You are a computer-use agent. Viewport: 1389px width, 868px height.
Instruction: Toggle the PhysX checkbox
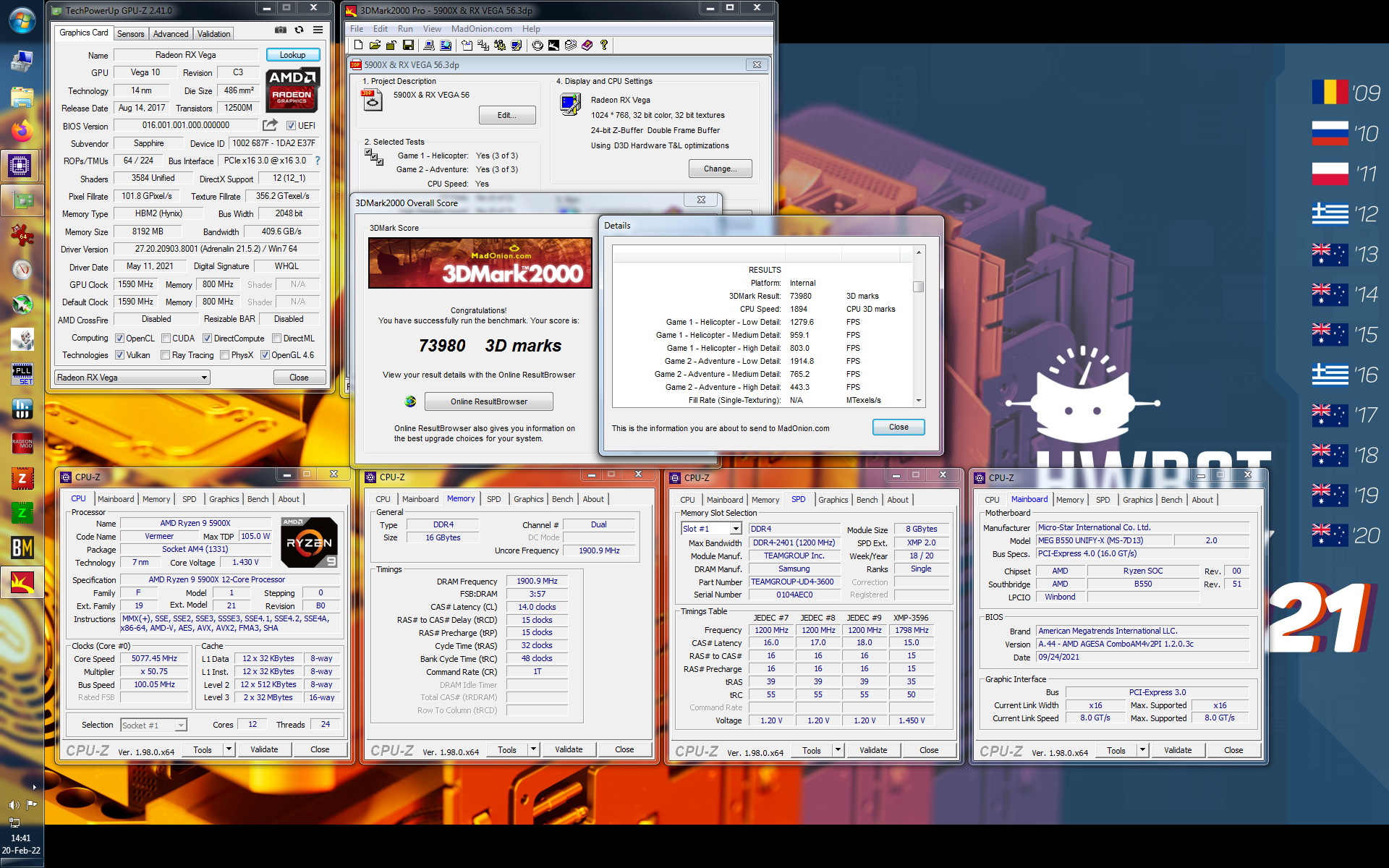[224, 355]
